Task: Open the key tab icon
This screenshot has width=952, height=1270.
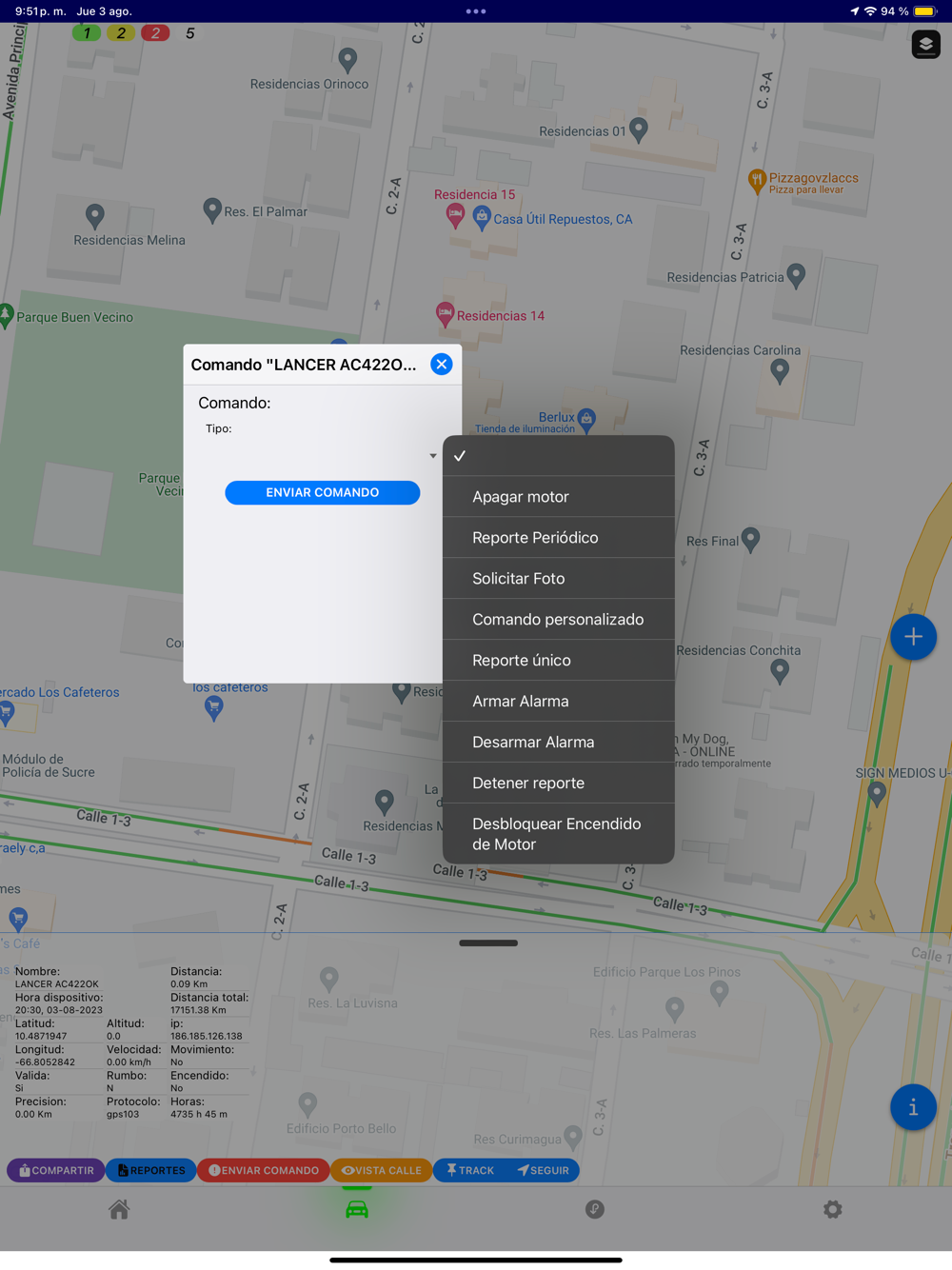Action: point(595,1209)
